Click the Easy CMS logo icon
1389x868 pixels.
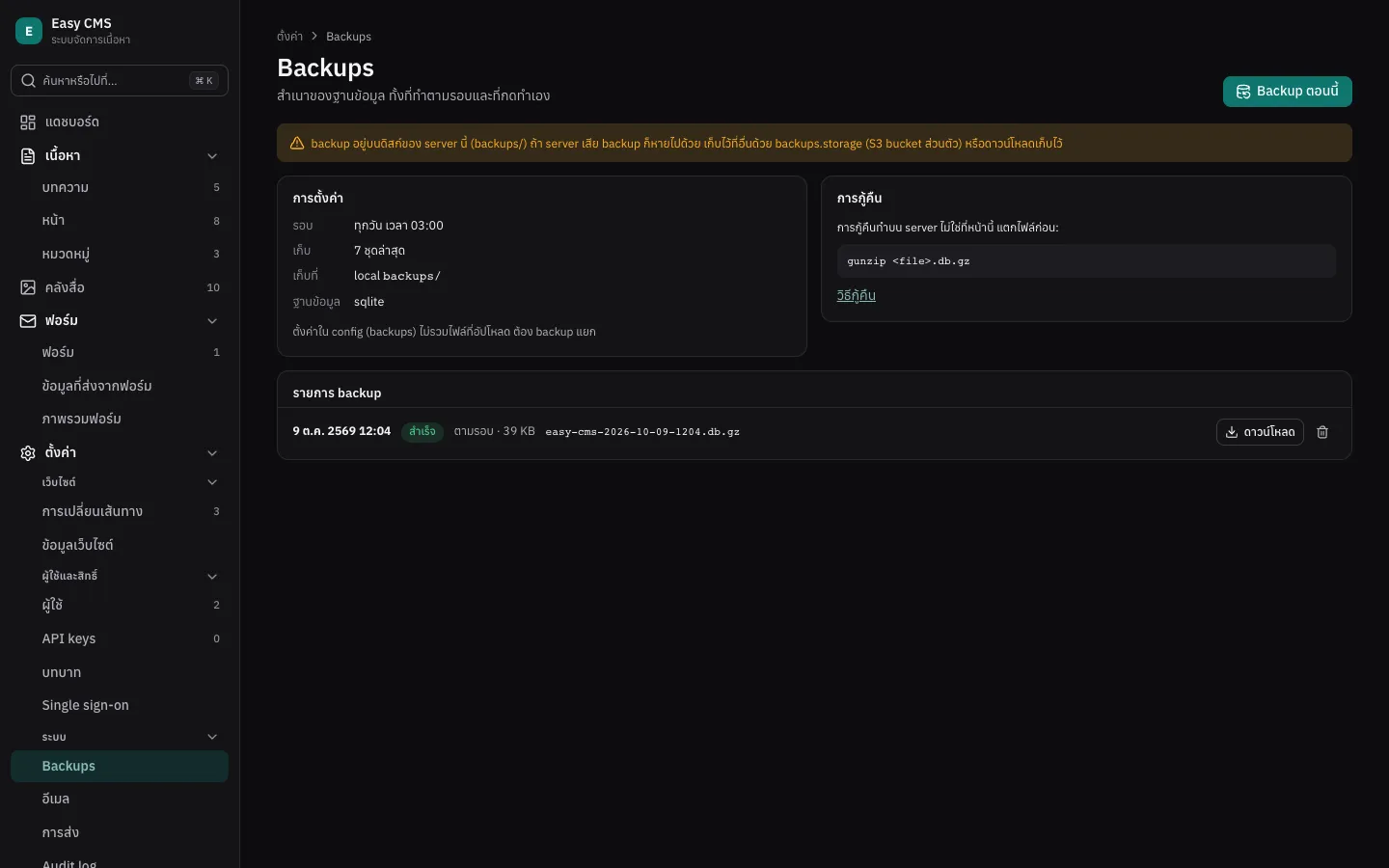[x=29, y=31]
